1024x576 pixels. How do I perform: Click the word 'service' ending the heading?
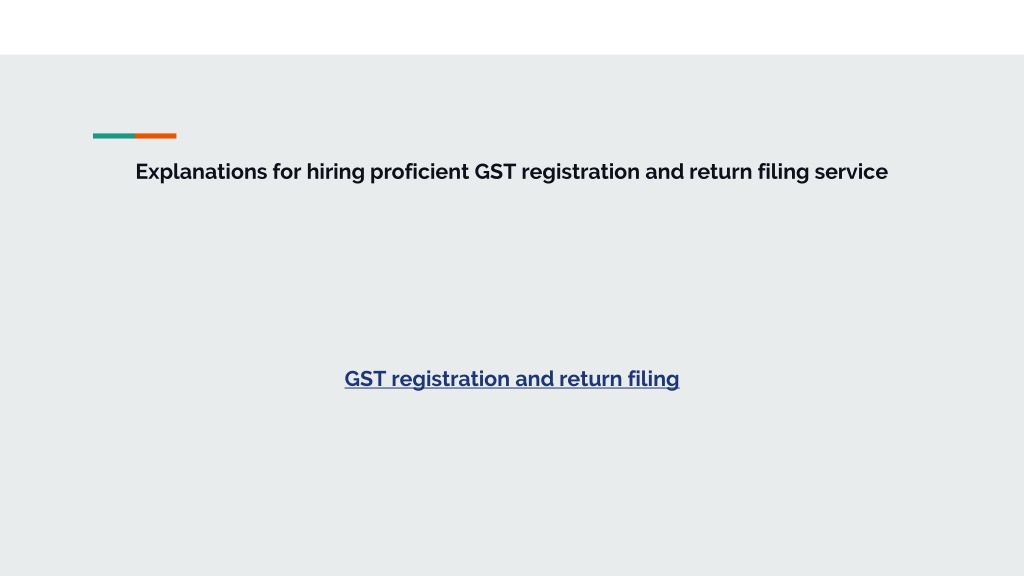(851, 172)
